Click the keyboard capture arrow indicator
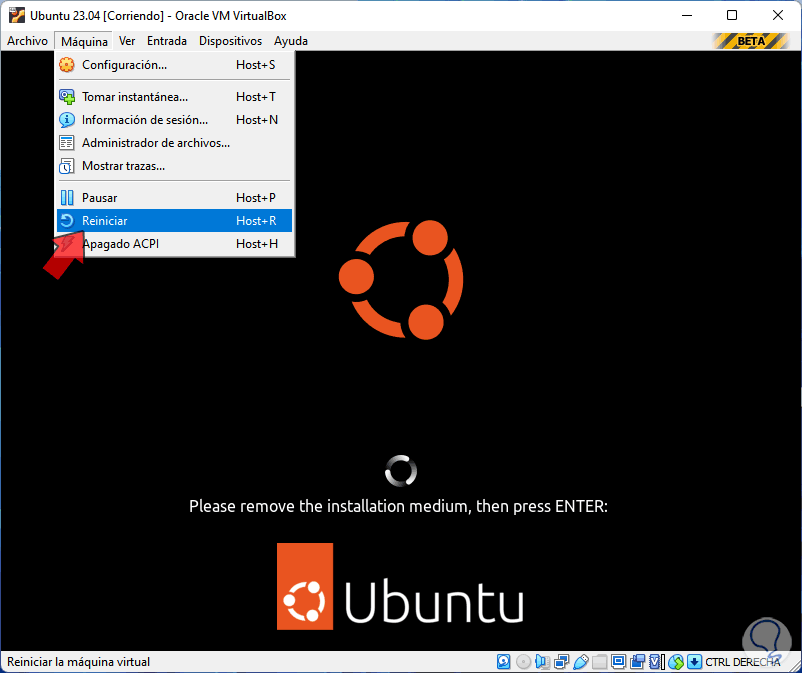 coord(694,662)
